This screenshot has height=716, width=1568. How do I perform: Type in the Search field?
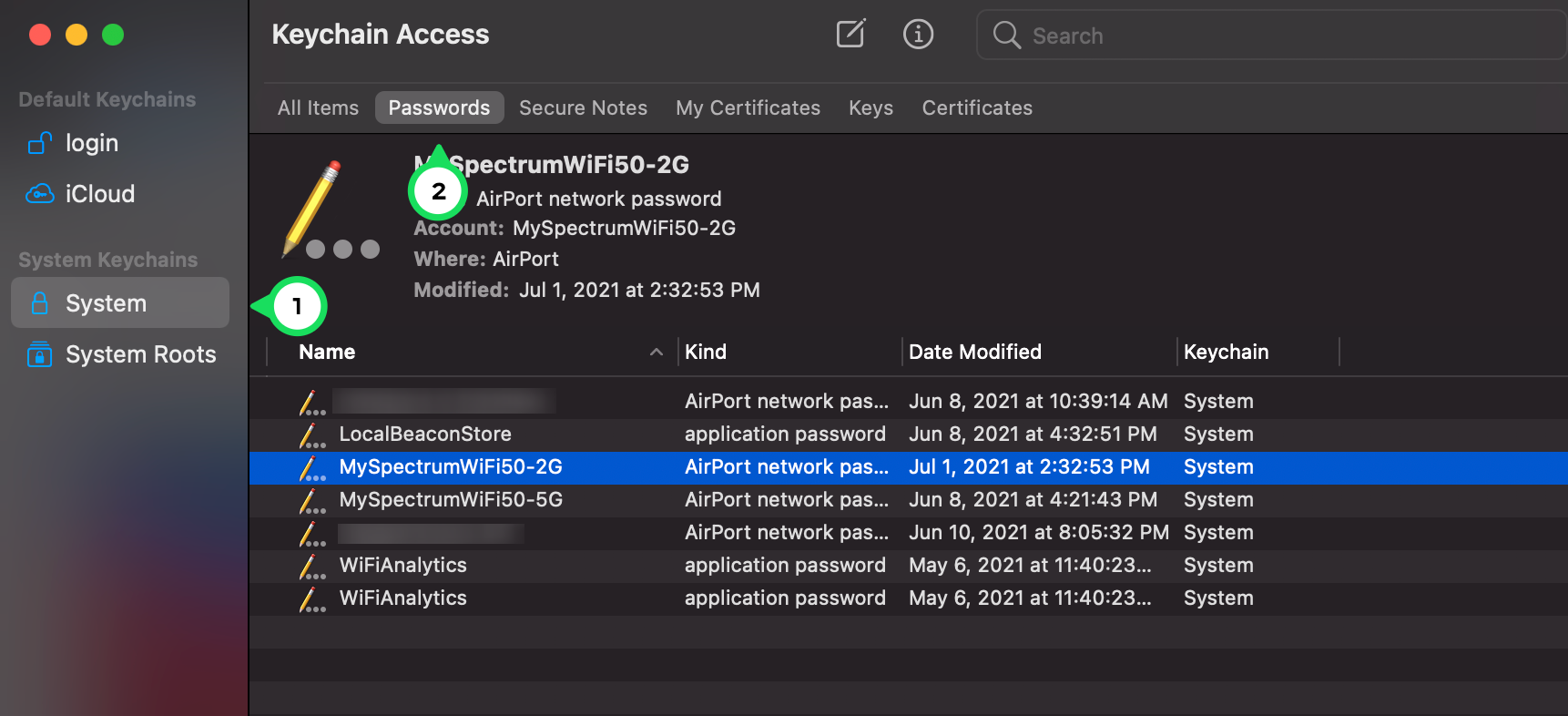tap(1275, 36)
